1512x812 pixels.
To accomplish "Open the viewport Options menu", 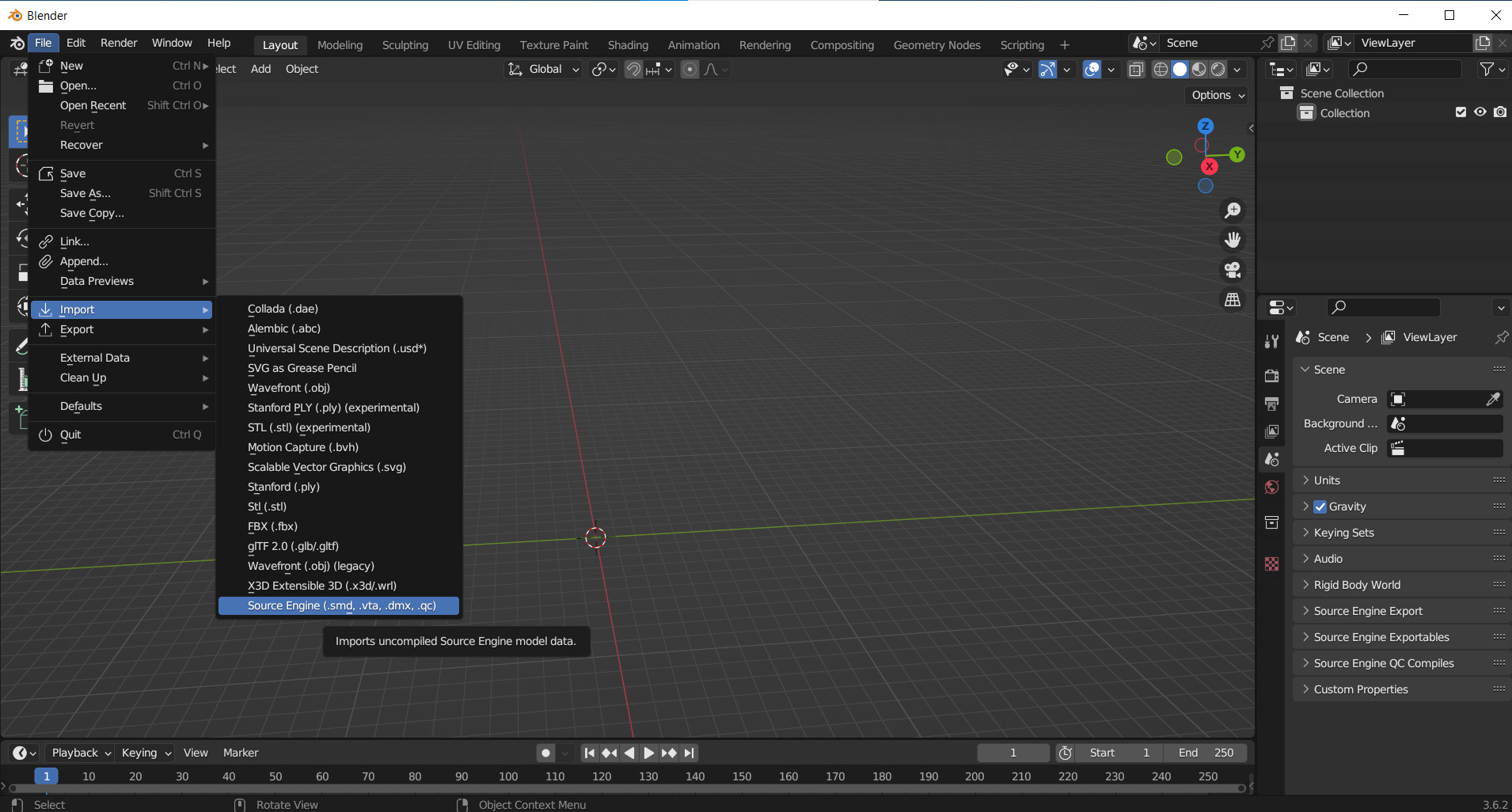I will 1216,95.
